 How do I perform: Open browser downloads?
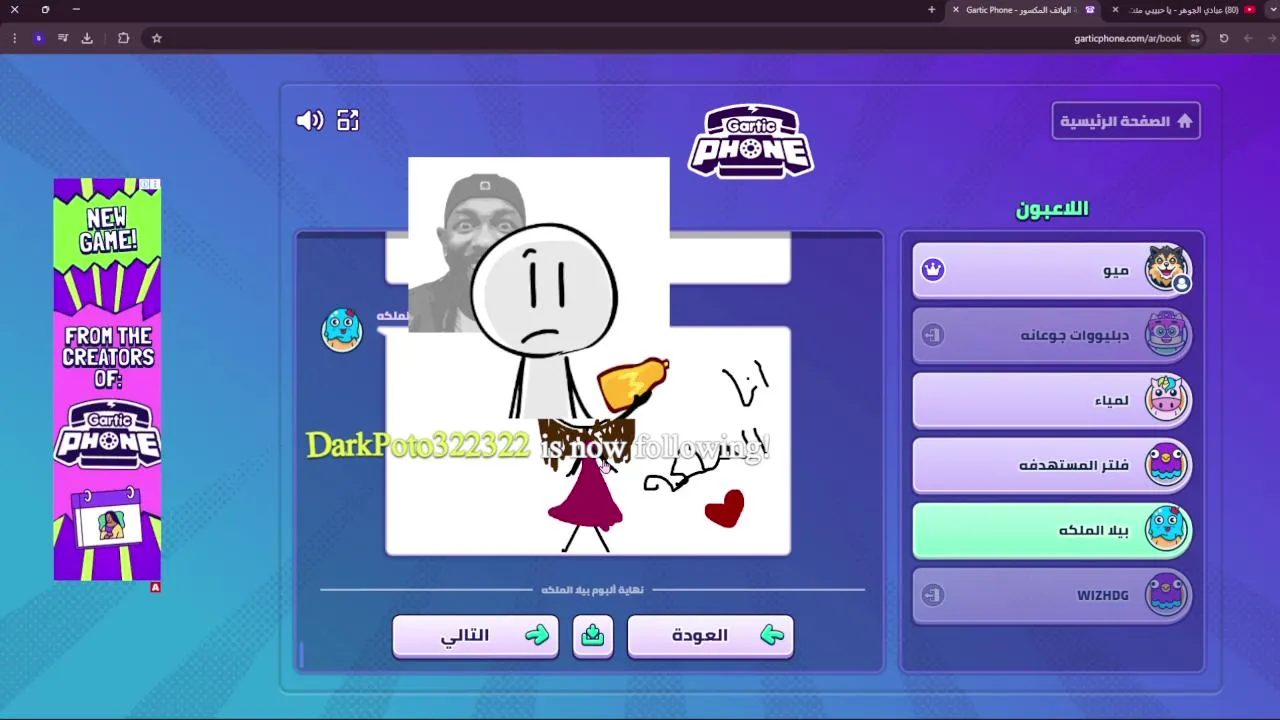point(87,38)
